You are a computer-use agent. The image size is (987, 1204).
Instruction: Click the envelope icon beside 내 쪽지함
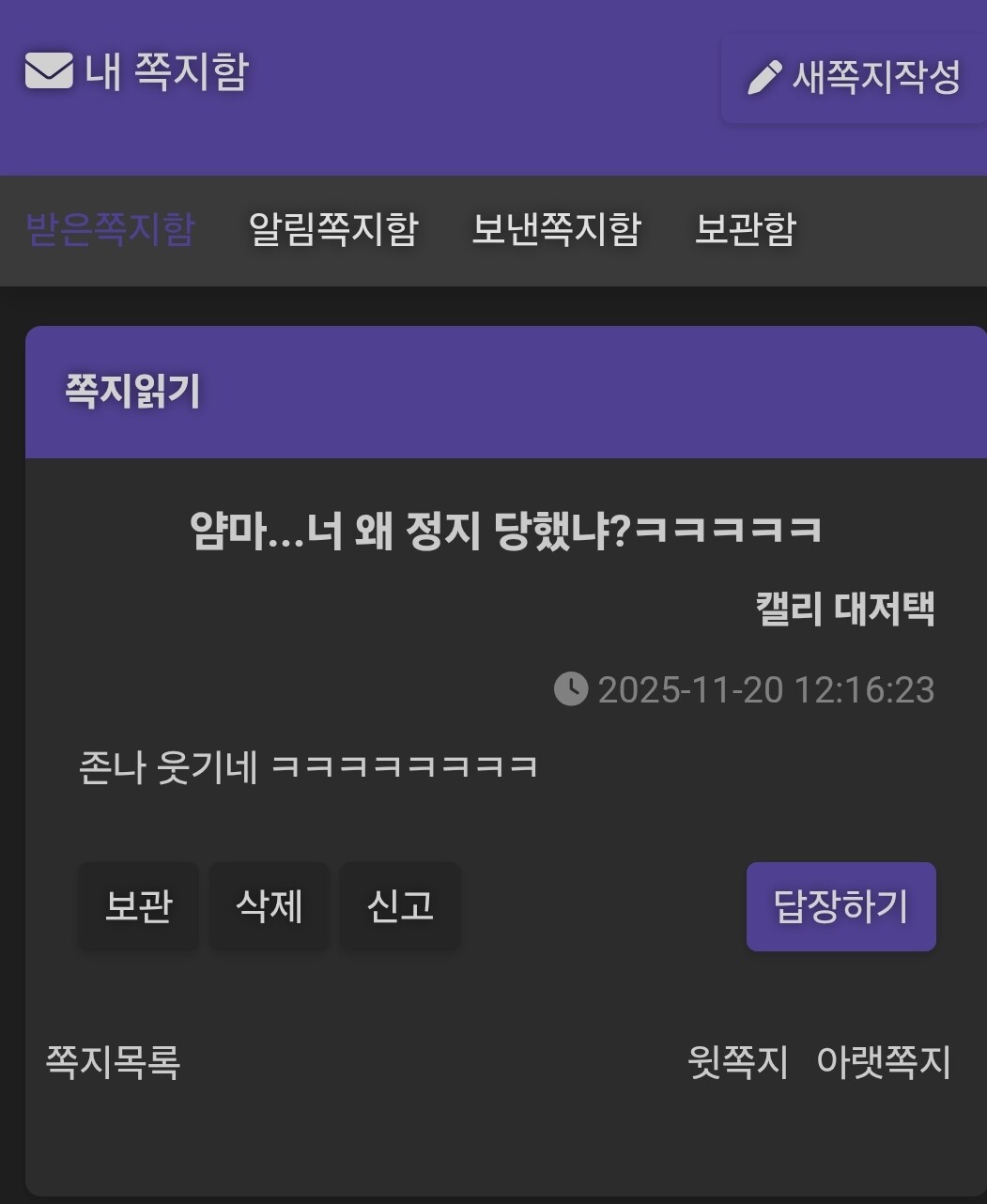pyautogui.click(x=49, y=71)
